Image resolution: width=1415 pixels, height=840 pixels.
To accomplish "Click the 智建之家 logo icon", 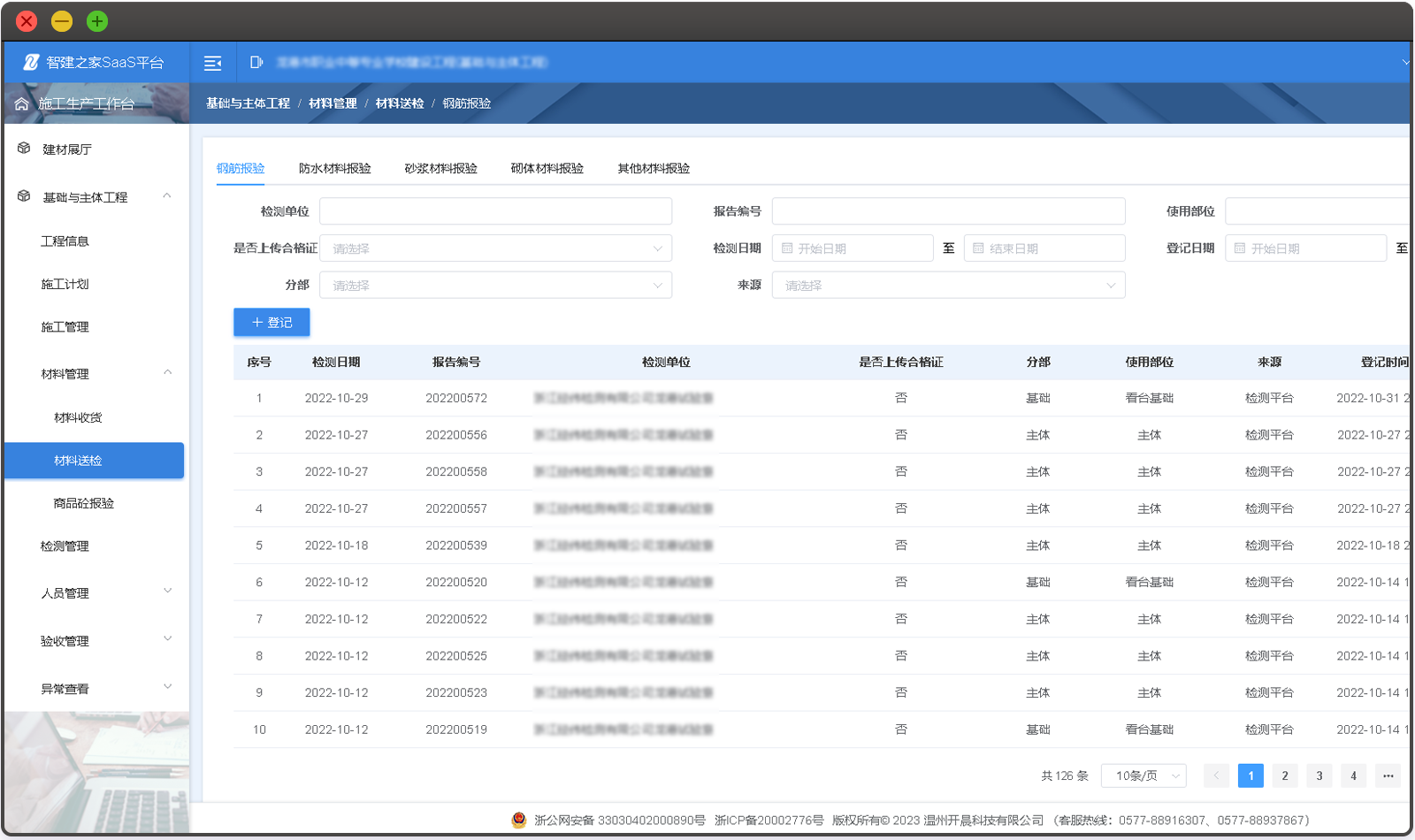I will point(31,62).
